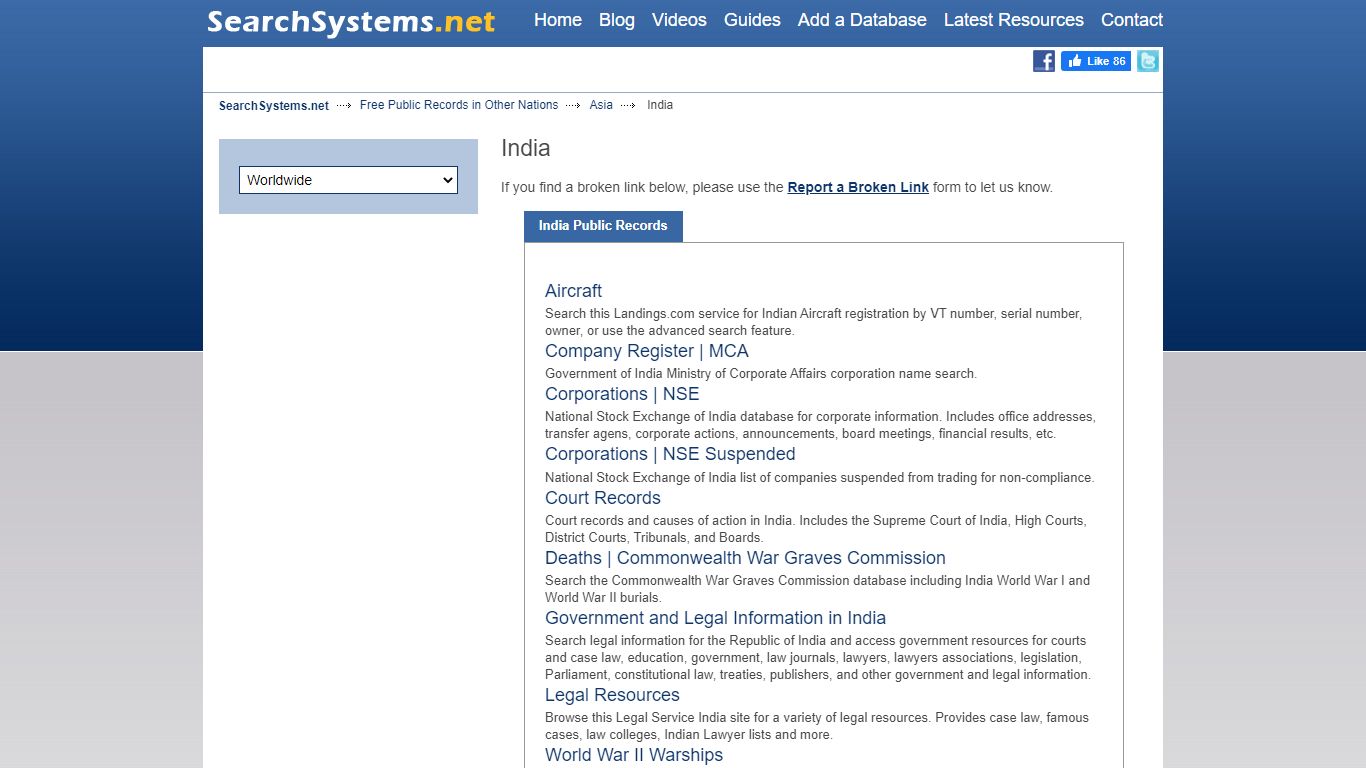Open the Worldwide region dropdown
The image size is (1366, 768).
[348, 180]
